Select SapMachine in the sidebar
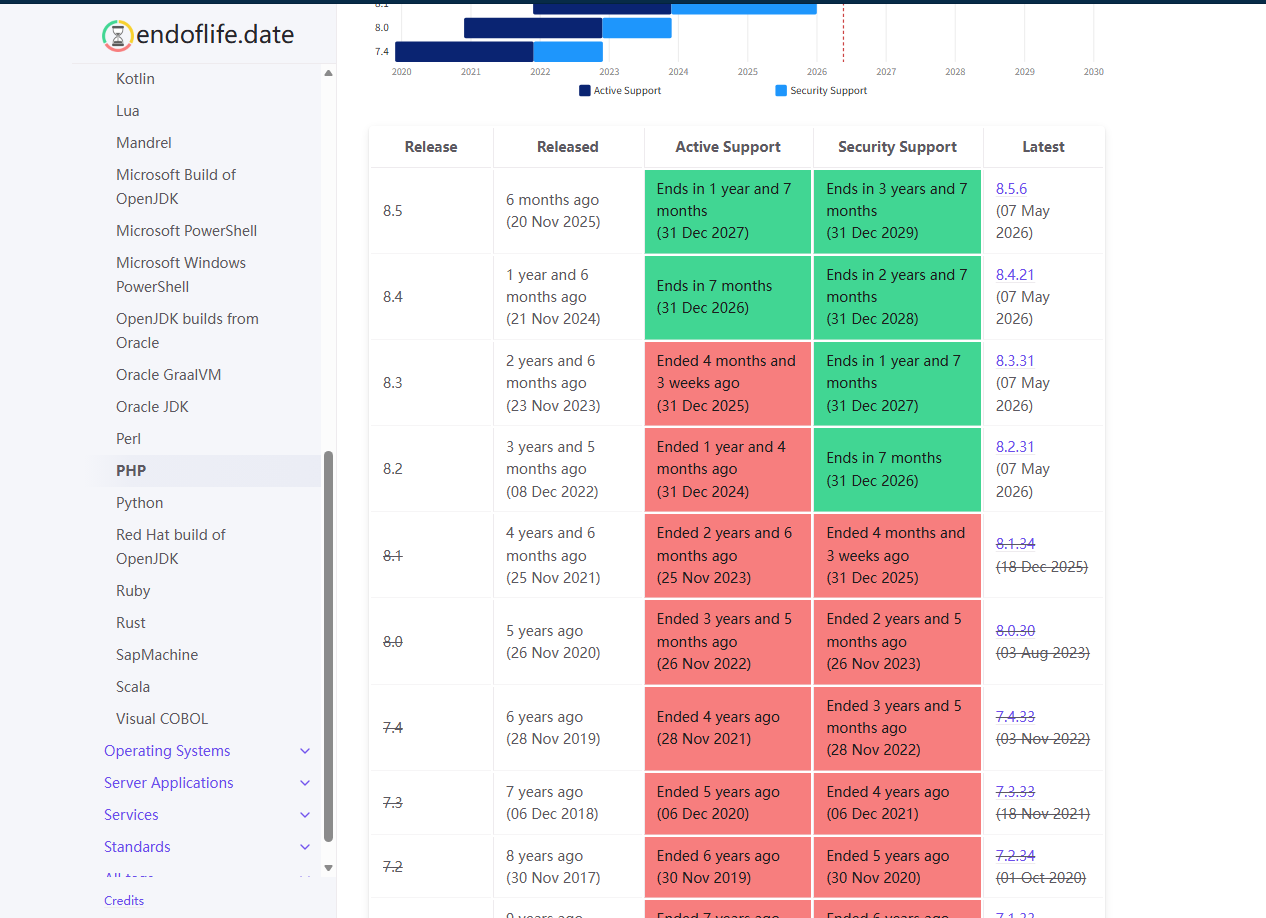The image size is (1266, 918). 157,655
